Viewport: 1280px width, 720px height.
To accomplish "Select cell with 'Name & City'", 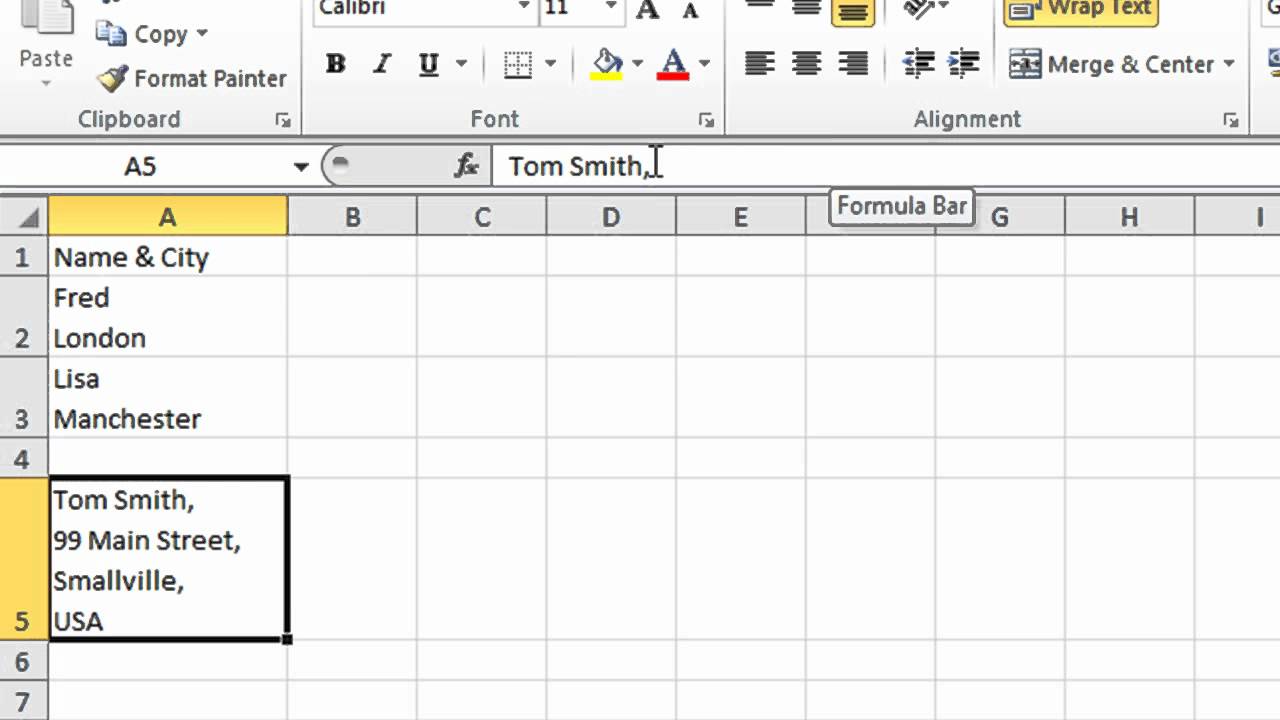I will point(168,257).
